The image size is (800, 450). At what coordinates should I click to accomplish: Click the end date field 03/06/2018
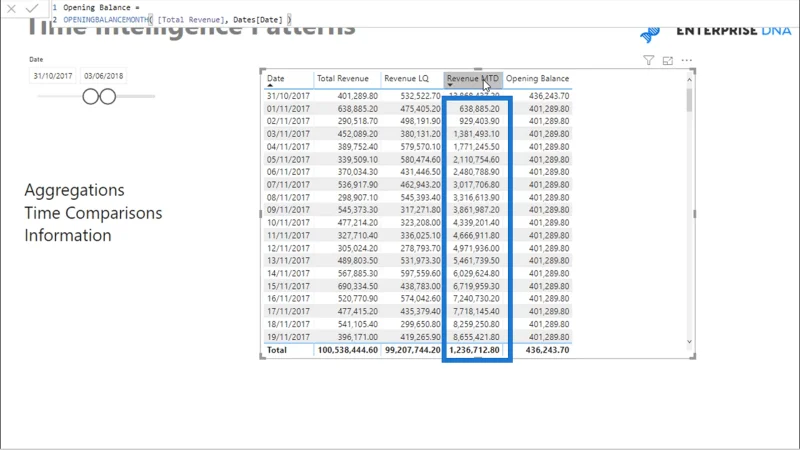pos(104,76)
